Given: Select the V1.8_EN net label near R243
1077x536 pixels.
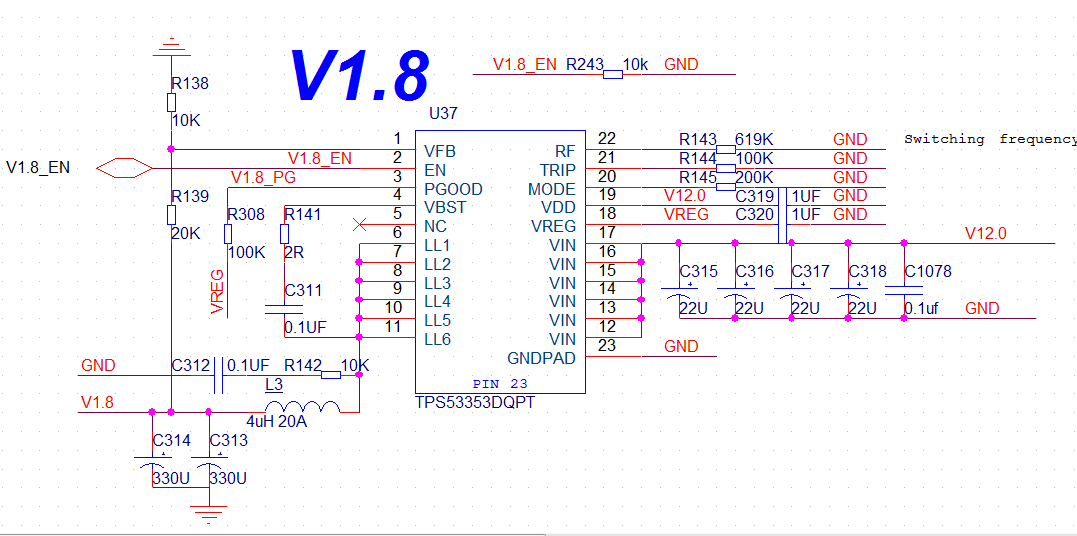Looking at the screenshot, I should pos(525,65).
